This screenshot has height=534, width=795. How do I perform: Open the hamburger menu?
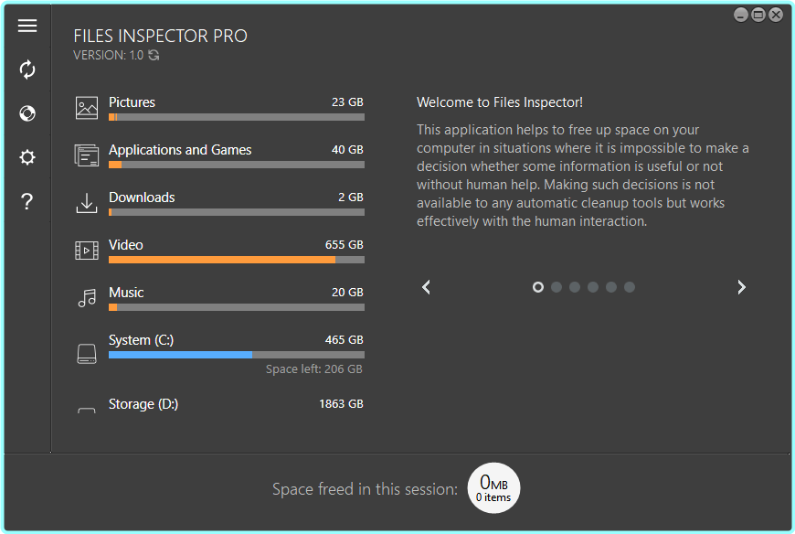27,26
